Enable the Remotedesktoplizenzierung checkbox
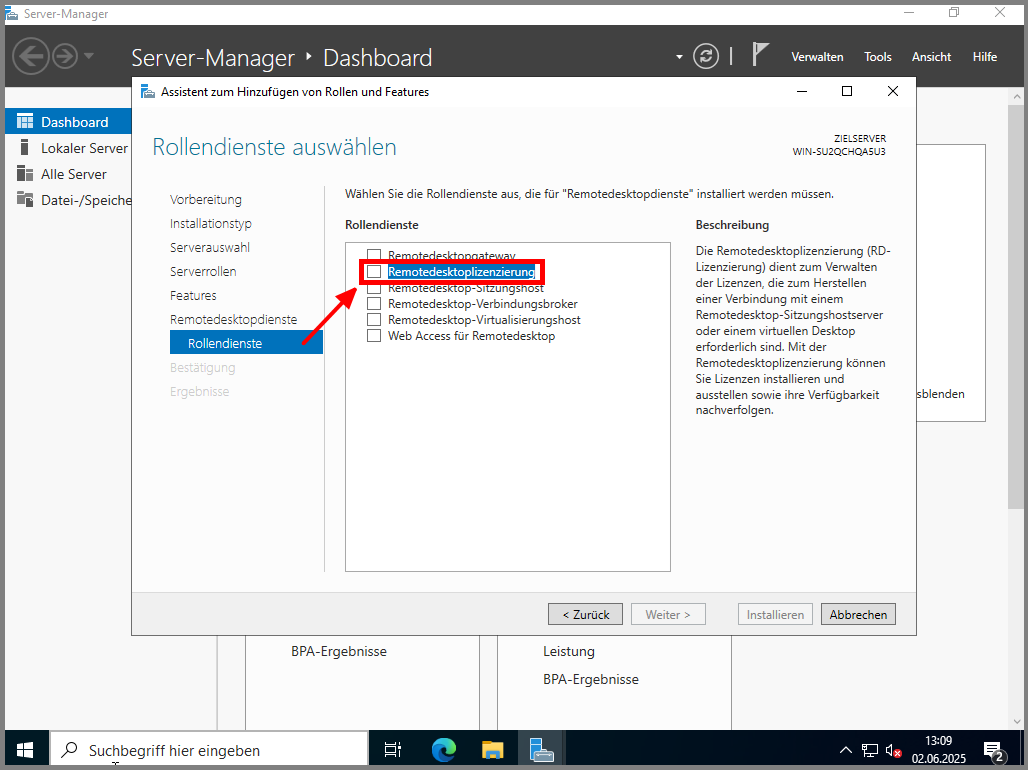The width and height of the screenshot is (1028, 770). tap(374, 272)
